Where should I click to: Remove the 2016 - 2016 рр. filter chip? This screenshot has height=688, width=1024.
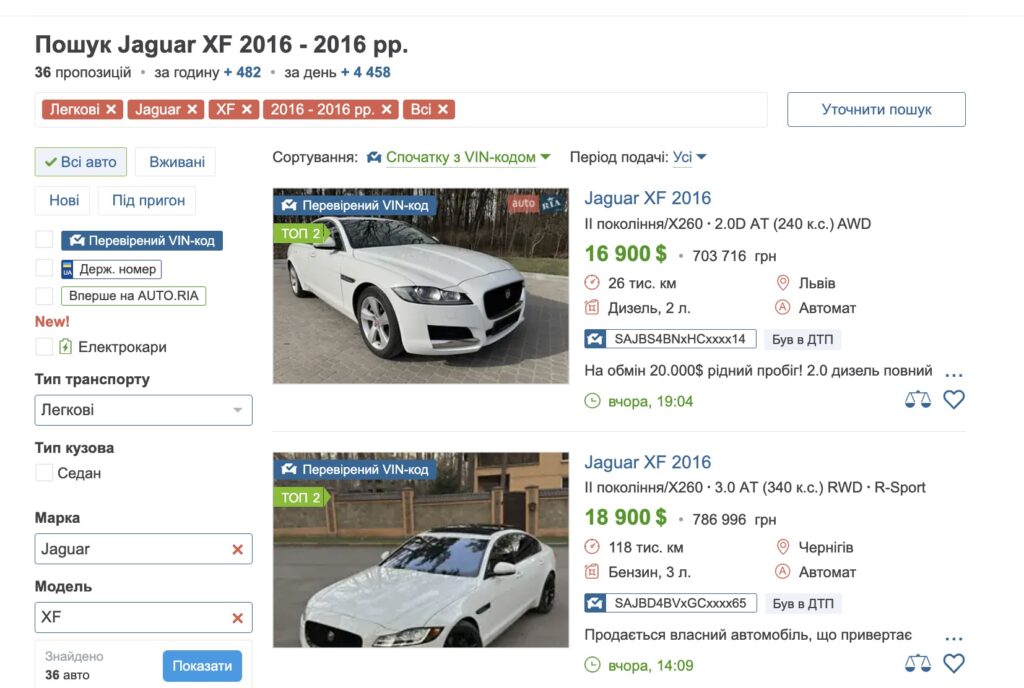point(388,110)
